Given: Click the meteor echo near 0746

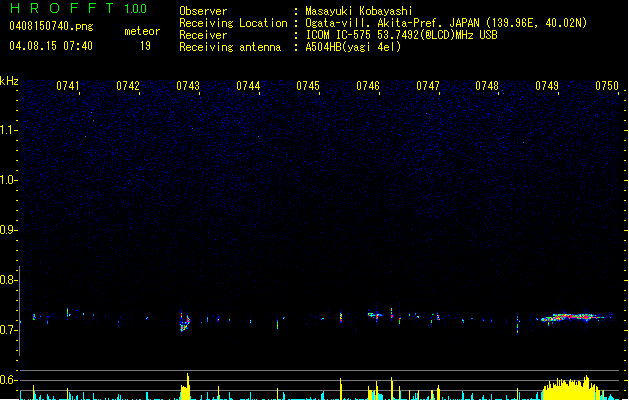Looking at the screenshot, I should [375, 315].
